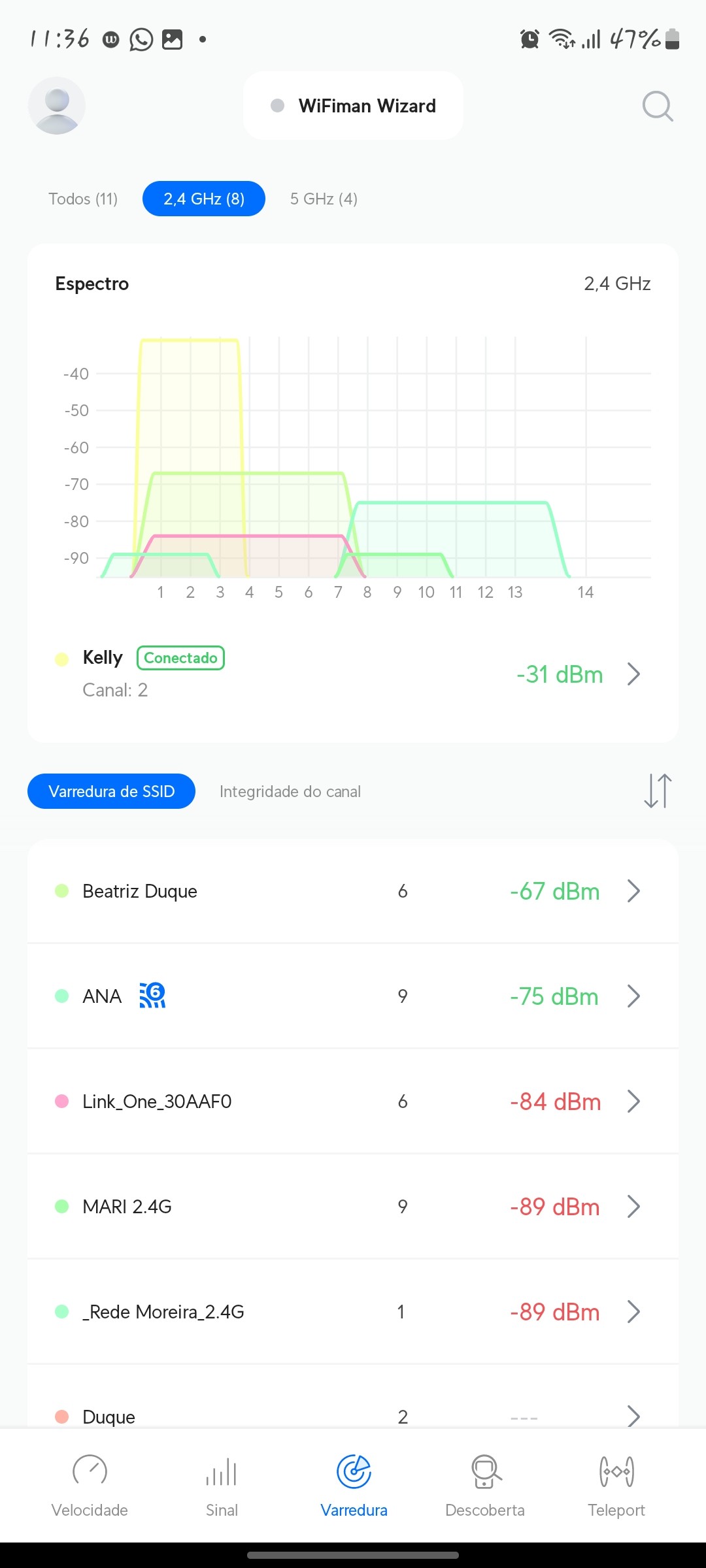Expand Link_One_30AAF0 network chevron

pyautogui.click(x=633, y=1101)
